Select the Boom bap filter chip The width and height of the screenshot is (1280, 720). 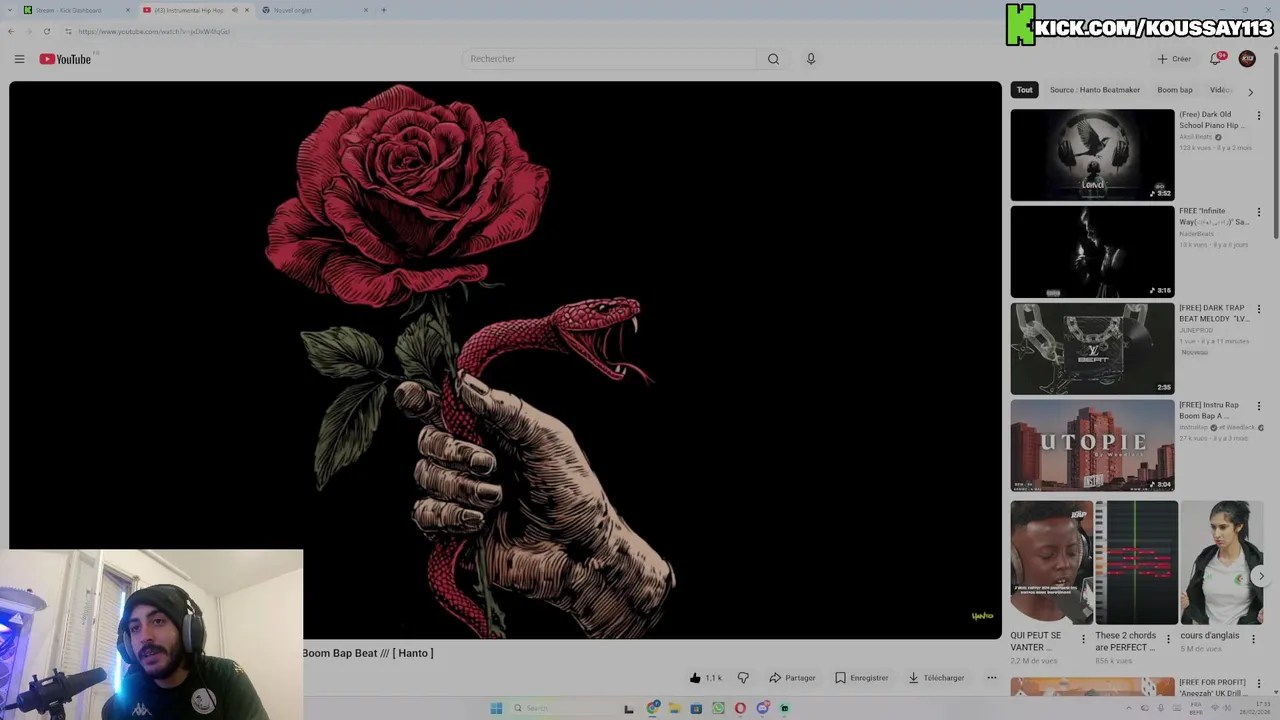1175,90
